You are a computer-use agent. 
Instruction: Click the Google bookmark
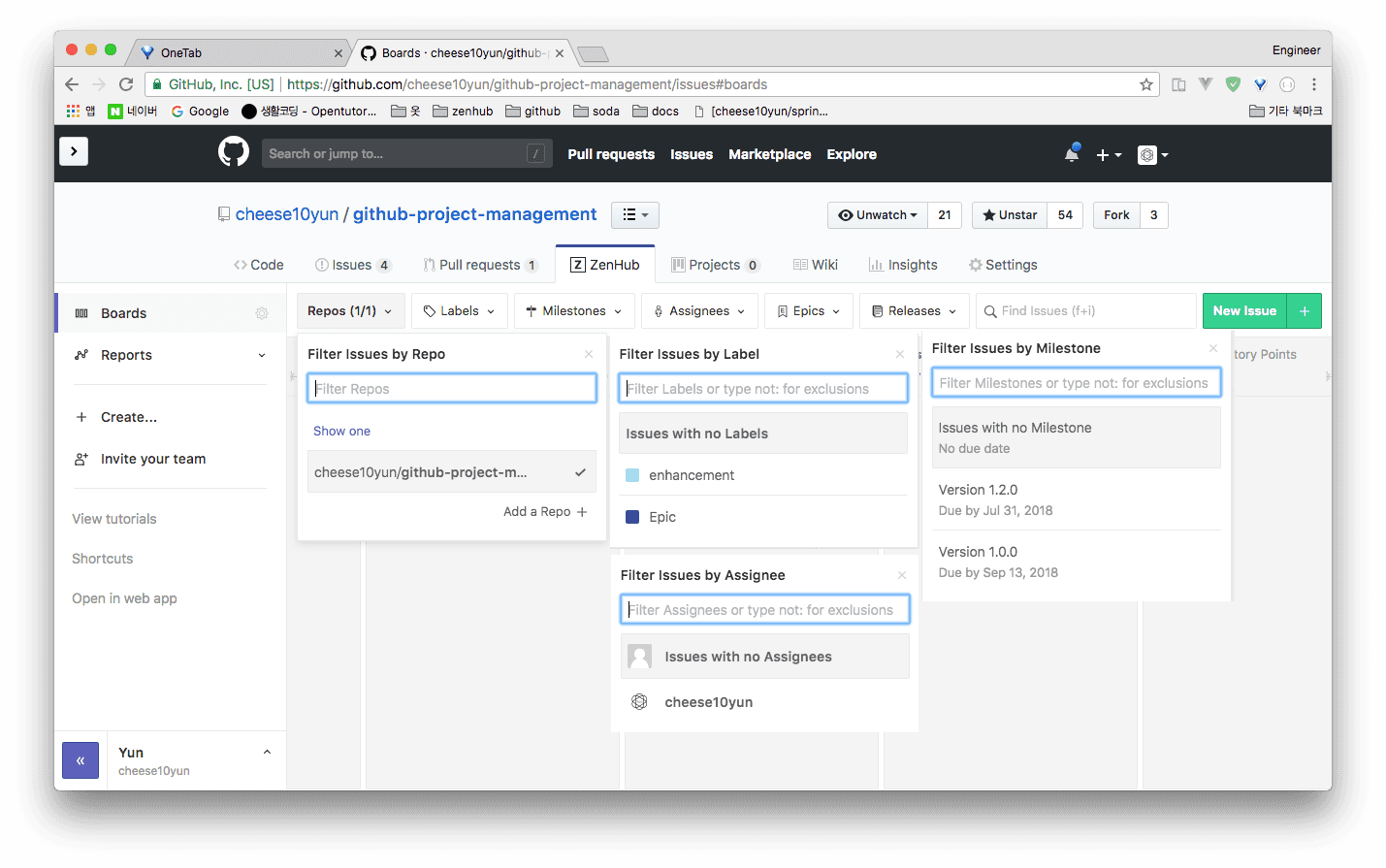[x=201, y=112]
